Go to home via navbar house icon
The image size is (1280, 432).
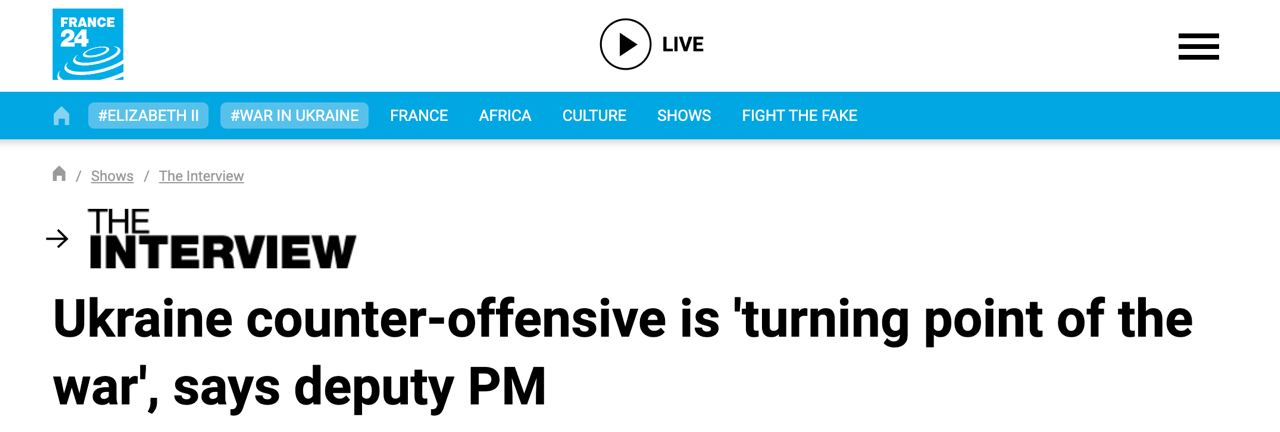point(61,116)
